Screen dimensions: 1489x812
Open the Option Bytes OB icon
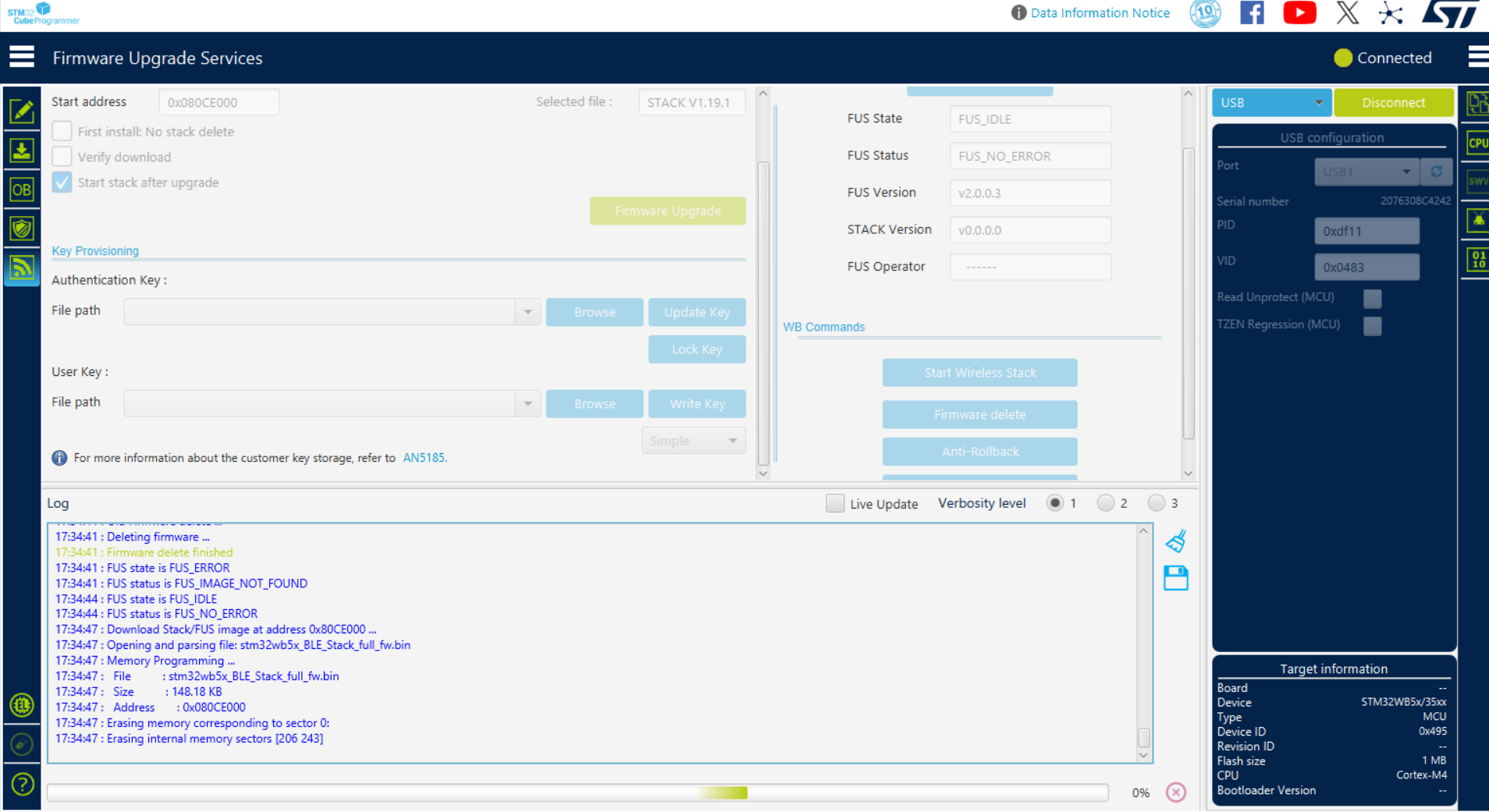point(22,189)
